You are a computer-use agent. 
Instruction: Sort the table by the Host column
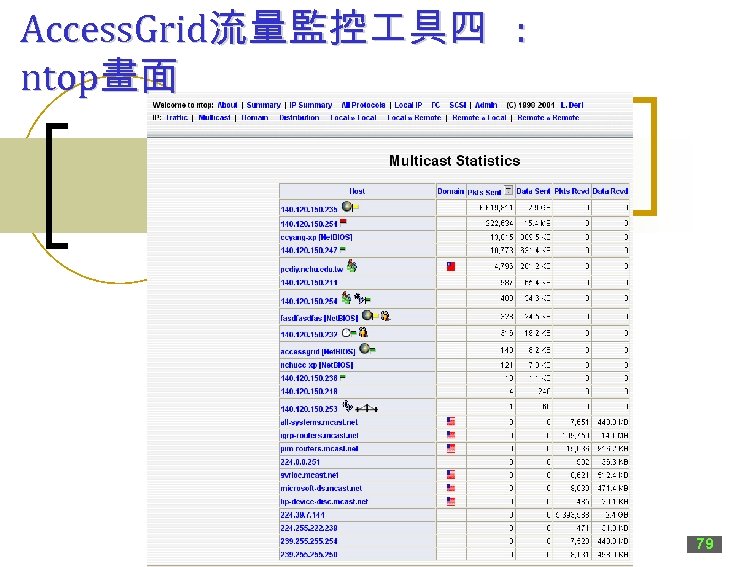(357, 191)
